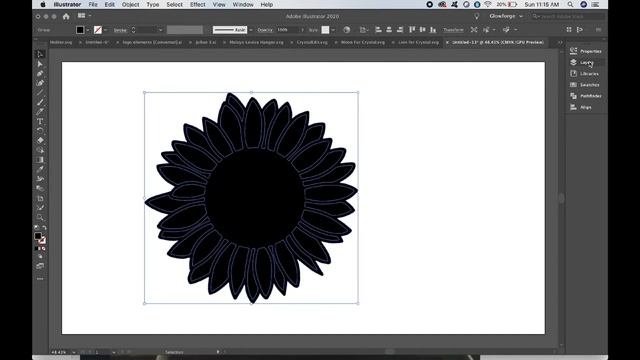Open the graphic Style dropdown
Screen dimensions: 640x360
click(333, 30)
